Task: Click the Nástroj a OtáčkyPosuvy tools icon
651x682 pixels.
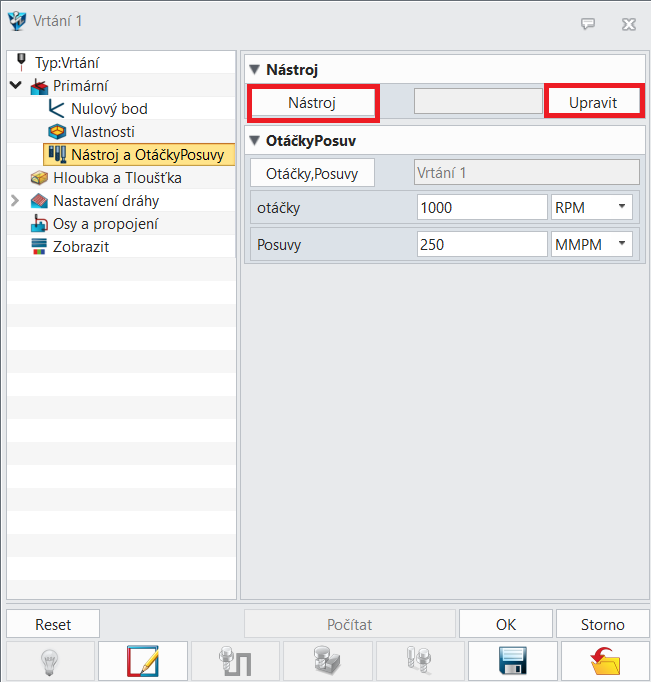Action: (x=57, y=154)
